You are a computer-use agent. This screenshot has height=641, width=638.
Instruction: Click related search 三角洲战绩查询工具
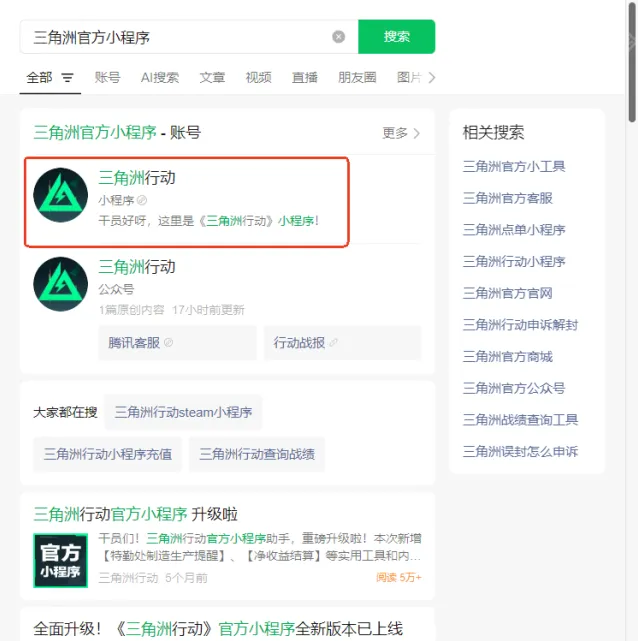(x=520, y=420)
